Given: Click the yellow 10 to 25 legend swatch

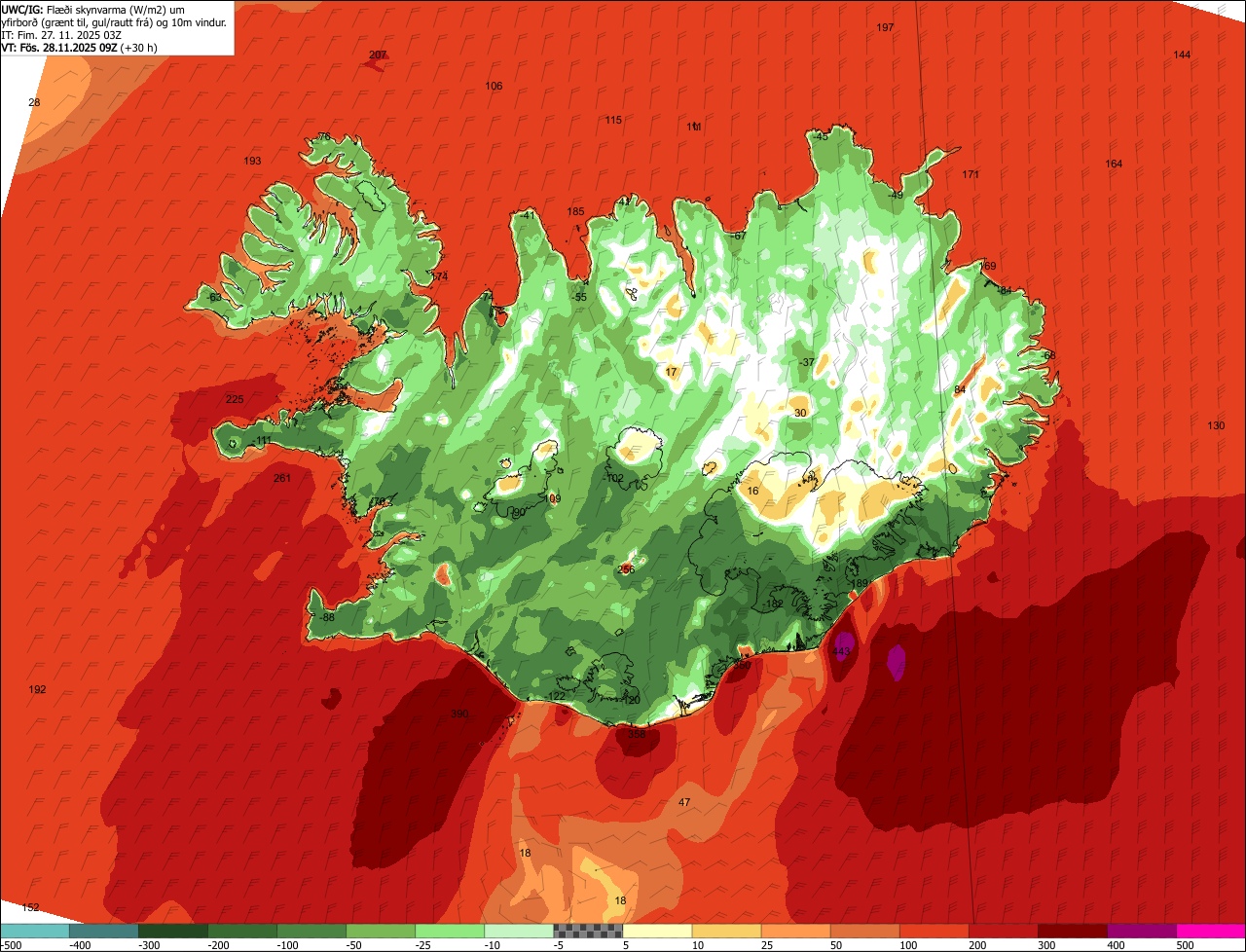Looking at the screenshot, I should [726, 931].
